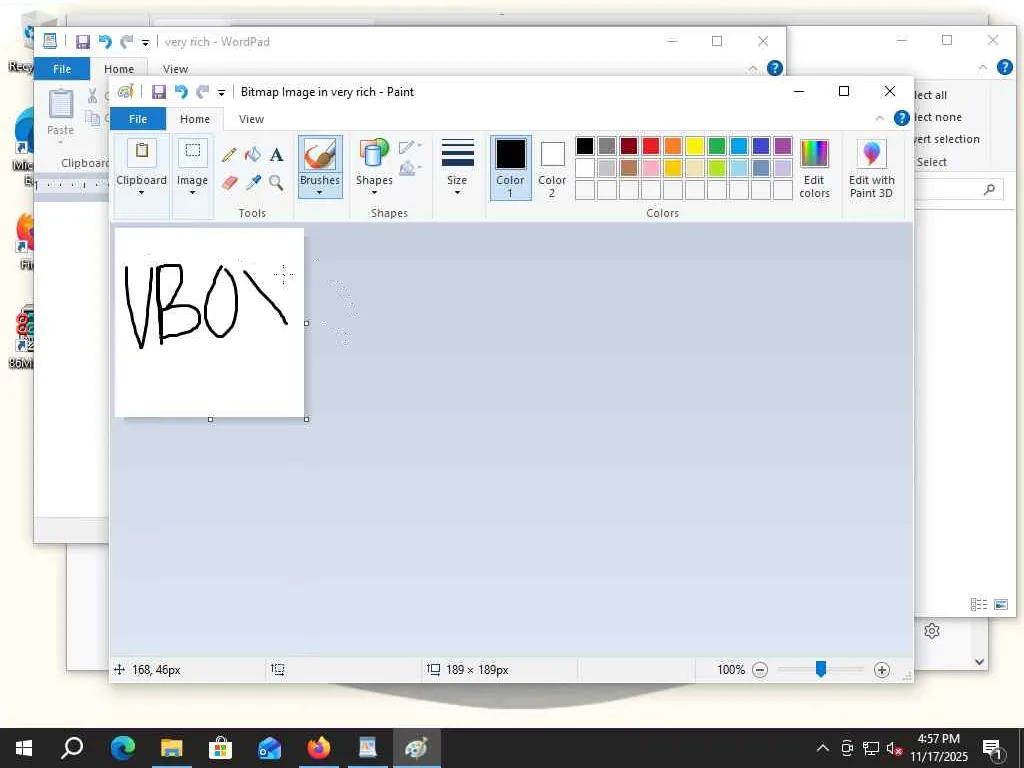
Task: Collapse the WordPad ribbon with the chevron
Action: pos(753,68)
